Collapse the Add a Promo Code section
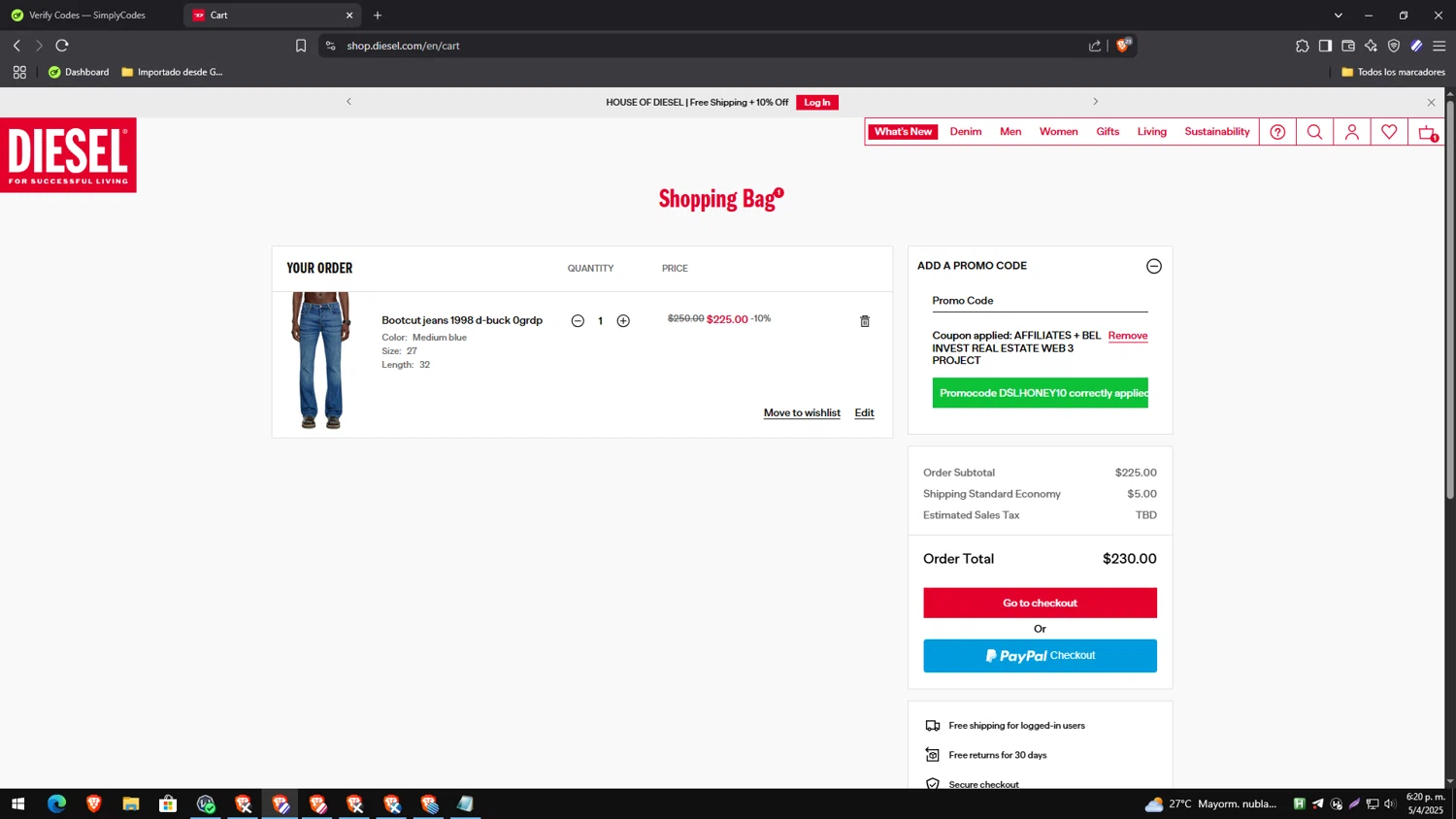 tap(1154, 266)
